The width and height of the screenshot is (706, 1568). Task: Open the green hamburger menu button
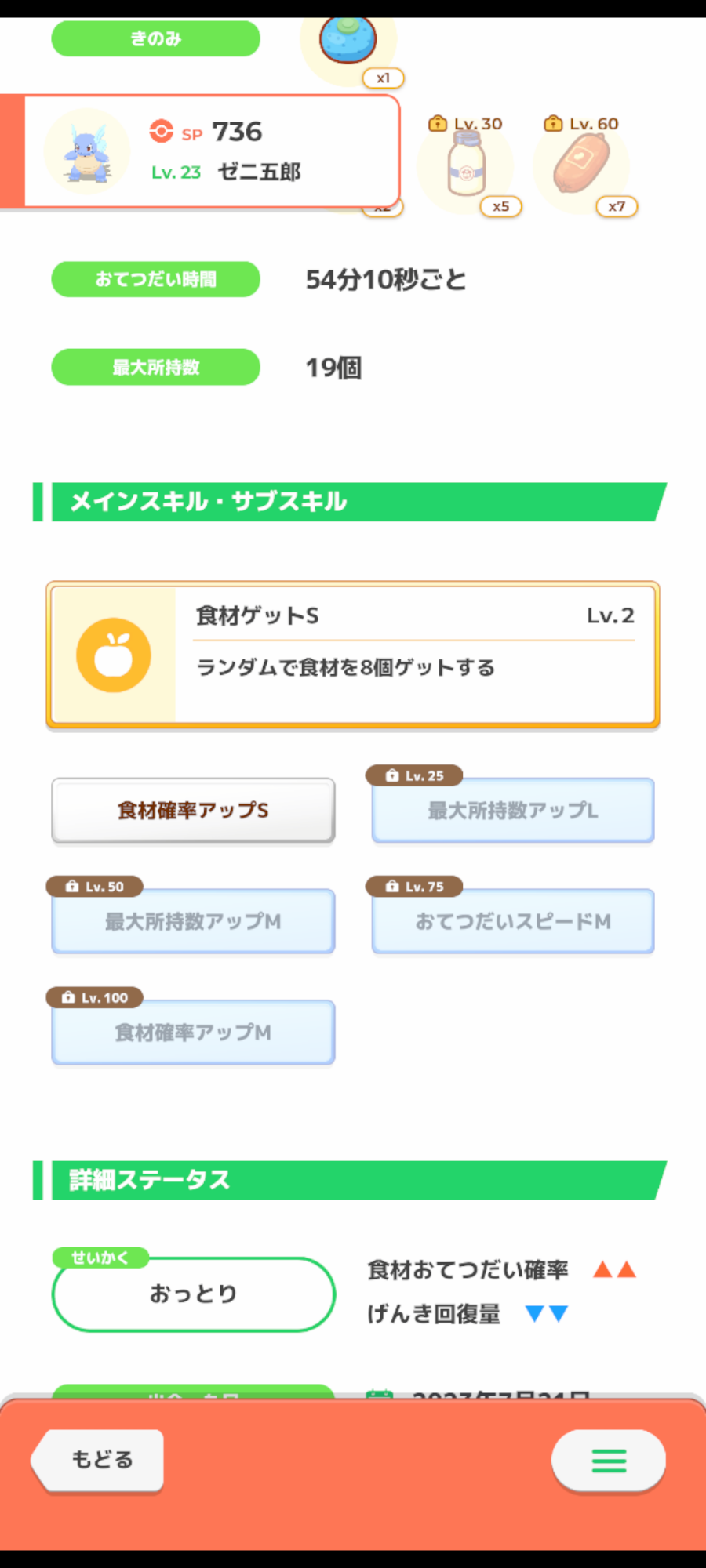pos(609,1461)
